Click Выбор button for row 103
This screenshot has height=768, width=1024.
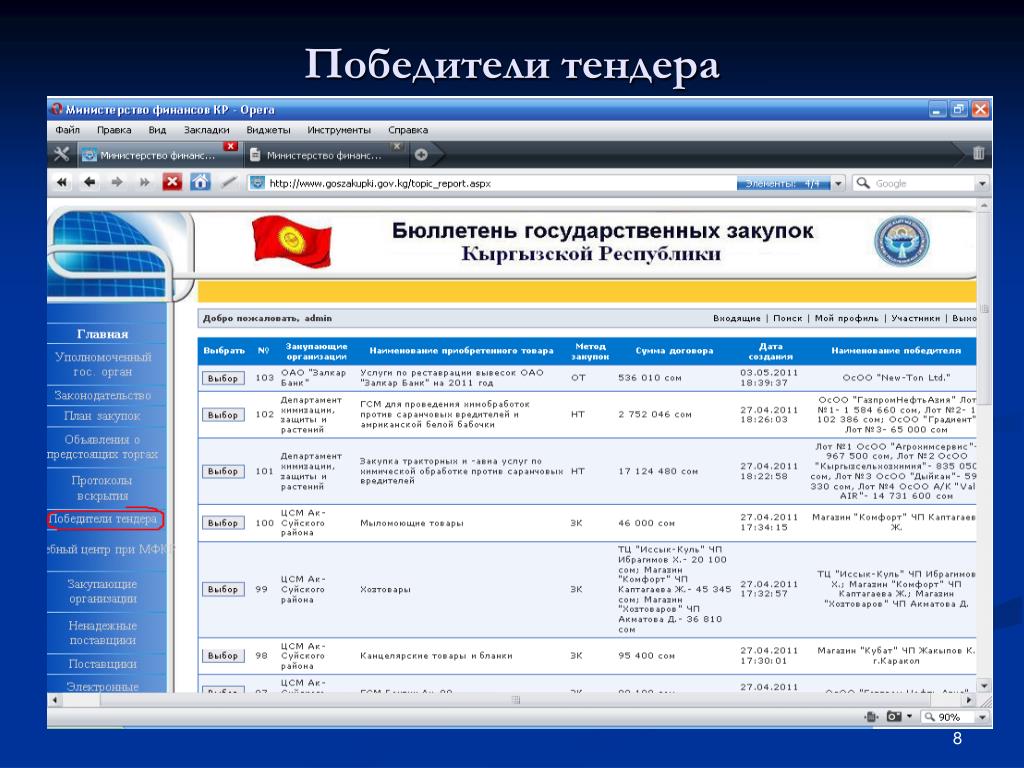(223, 378)
